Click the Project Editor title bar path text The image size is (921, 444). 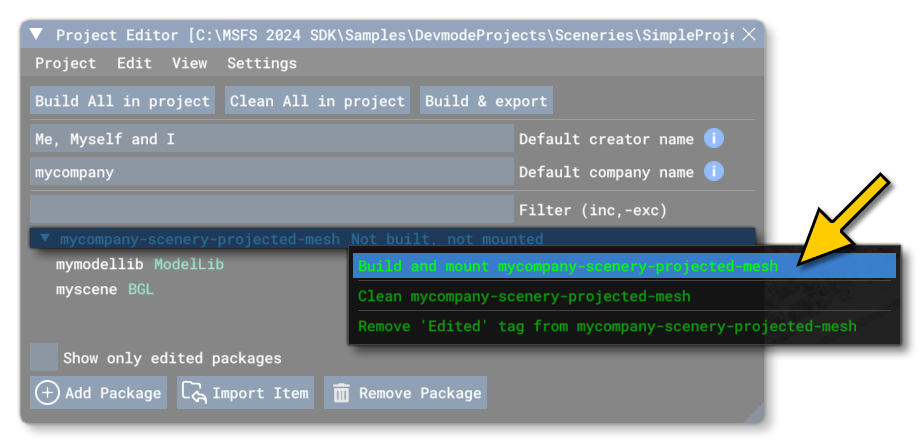462,35
